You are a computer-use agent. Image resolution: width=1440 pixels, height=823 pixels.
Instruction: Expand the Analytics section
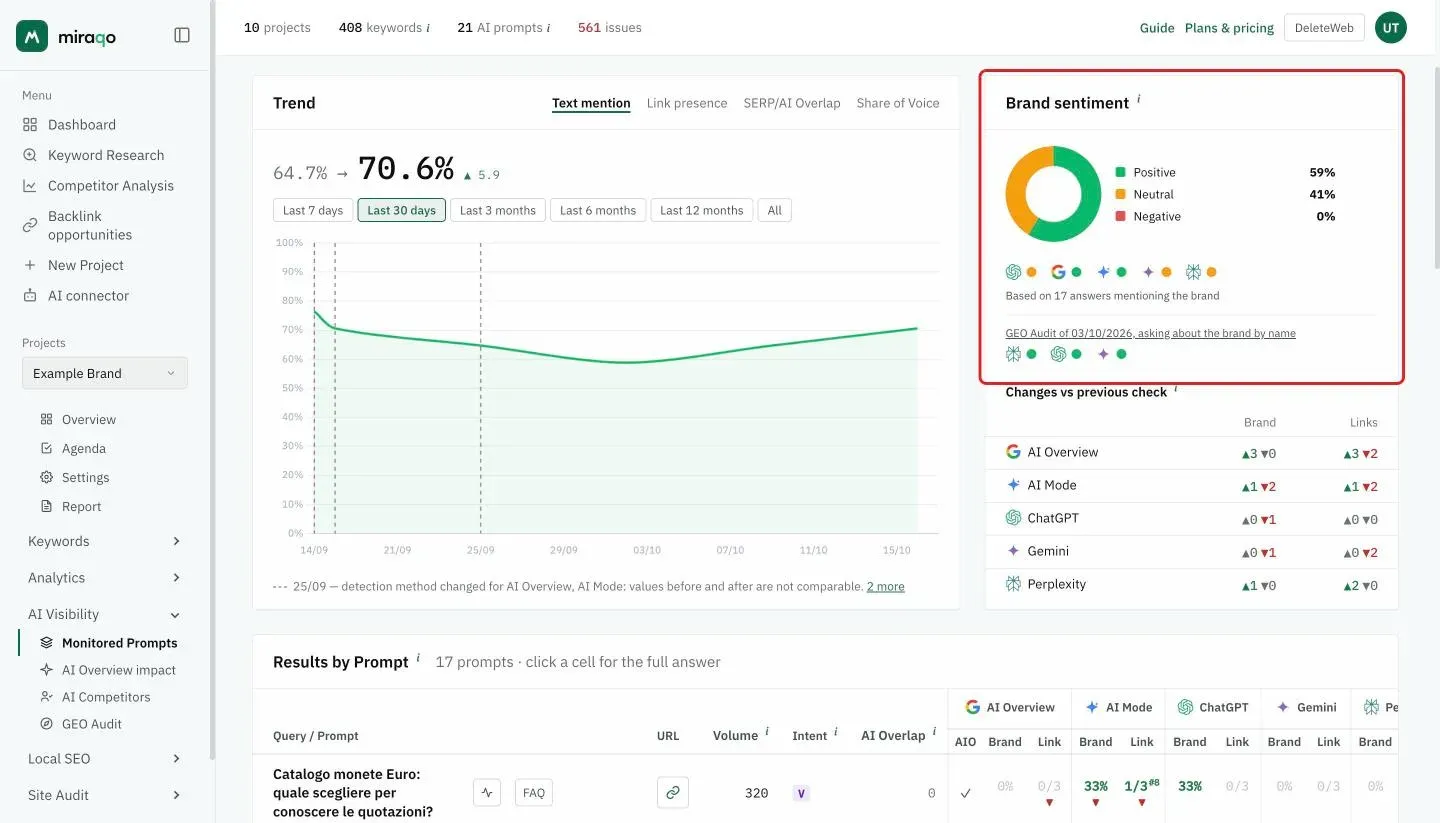(105, 578)
